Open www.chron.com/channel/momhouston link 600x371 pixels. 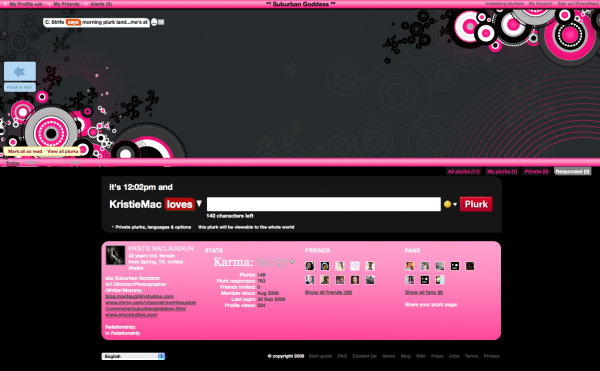pyautogui.click(x=150, y=303)
